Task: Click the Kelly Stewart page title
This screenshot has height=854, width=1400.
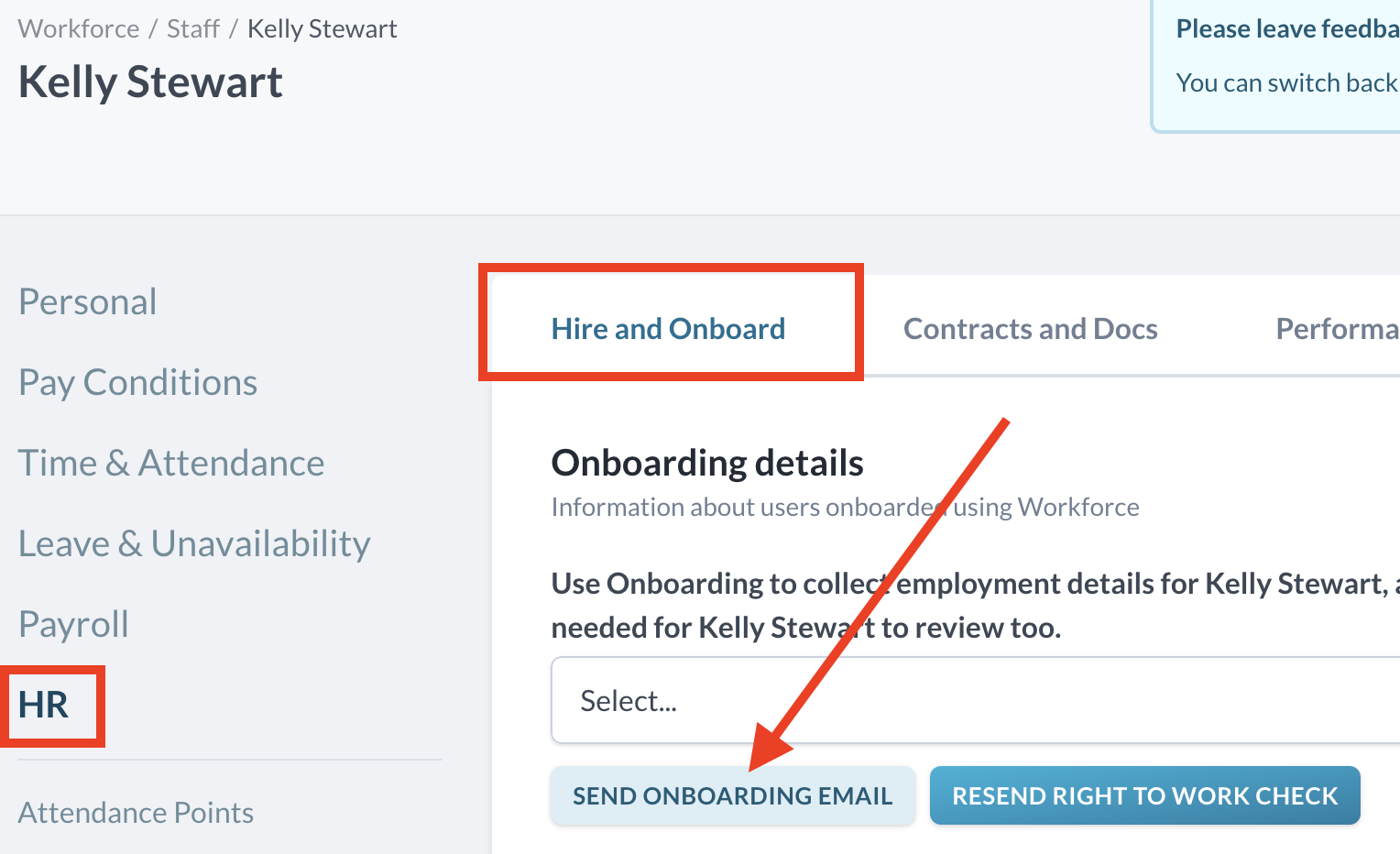Action: click(151, 82)
